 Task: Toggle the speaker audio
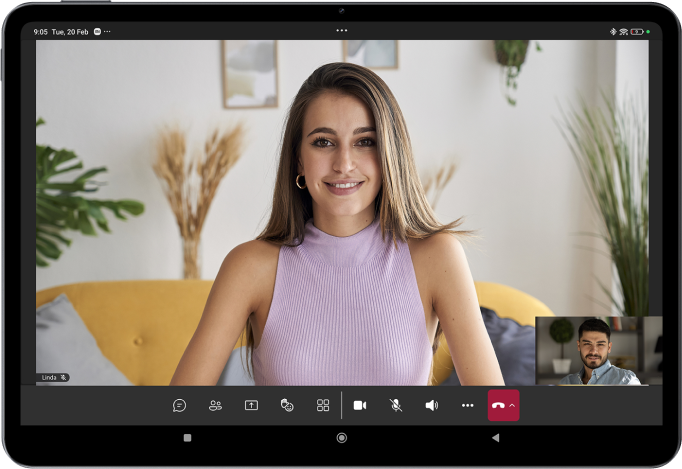[432, 405]
